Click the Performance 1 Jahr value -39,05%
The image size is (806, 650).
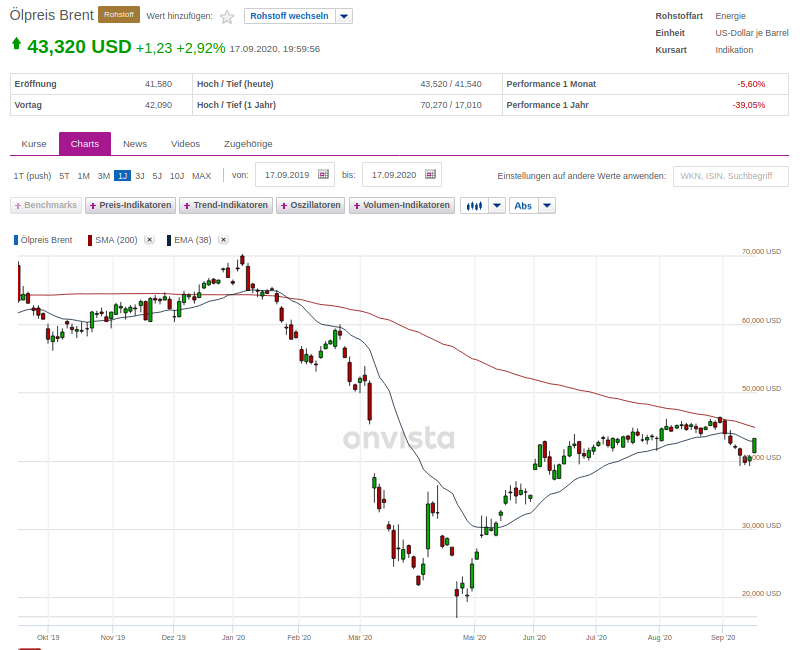tap(749, 105)
